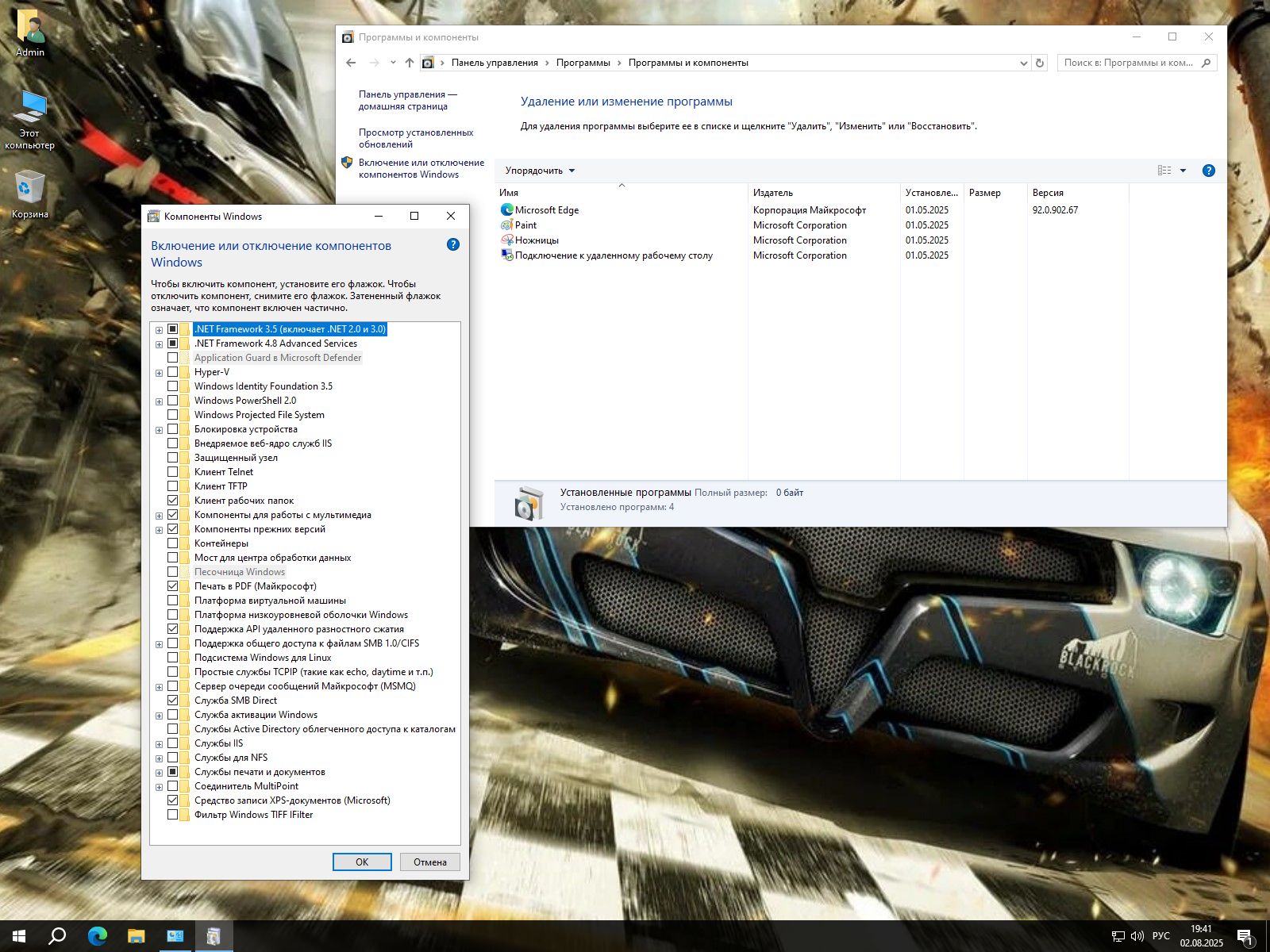The width and height of the screenshot is (1270, 952).
Task: Open the address bar history dropdown
Action: pos(1023,63)
